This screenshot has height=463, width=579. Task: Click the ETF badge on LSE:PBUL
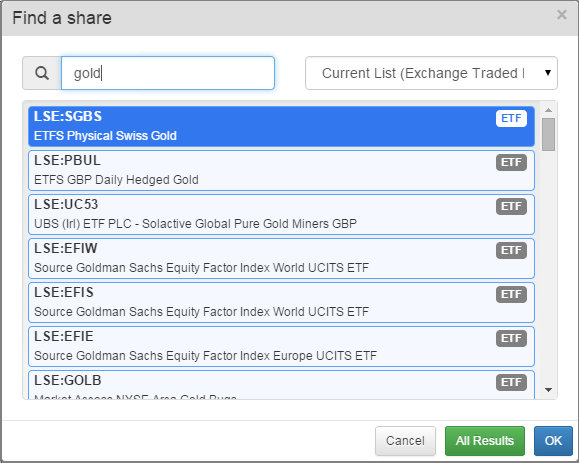pyautogui.click(x=511, y=162)
